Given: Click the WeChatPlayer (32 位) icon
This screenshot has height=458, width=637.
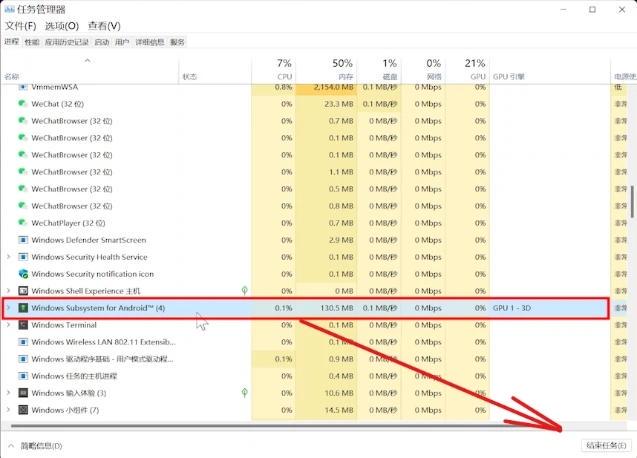Looking at the screenshot, I should tap(23, 223).
